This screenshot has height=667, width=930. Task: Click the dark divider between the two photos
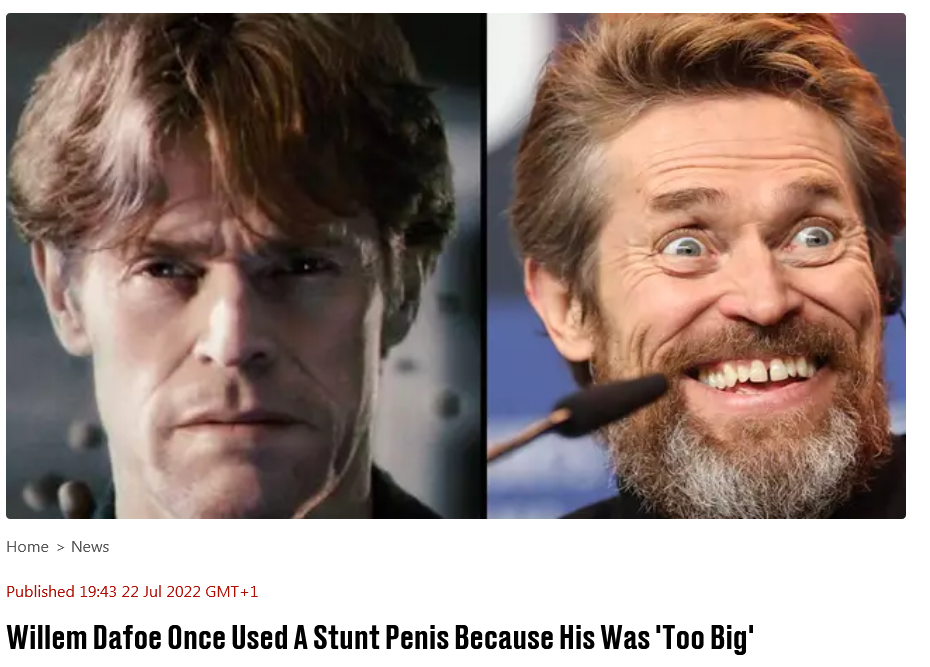[x=485, y=266]
